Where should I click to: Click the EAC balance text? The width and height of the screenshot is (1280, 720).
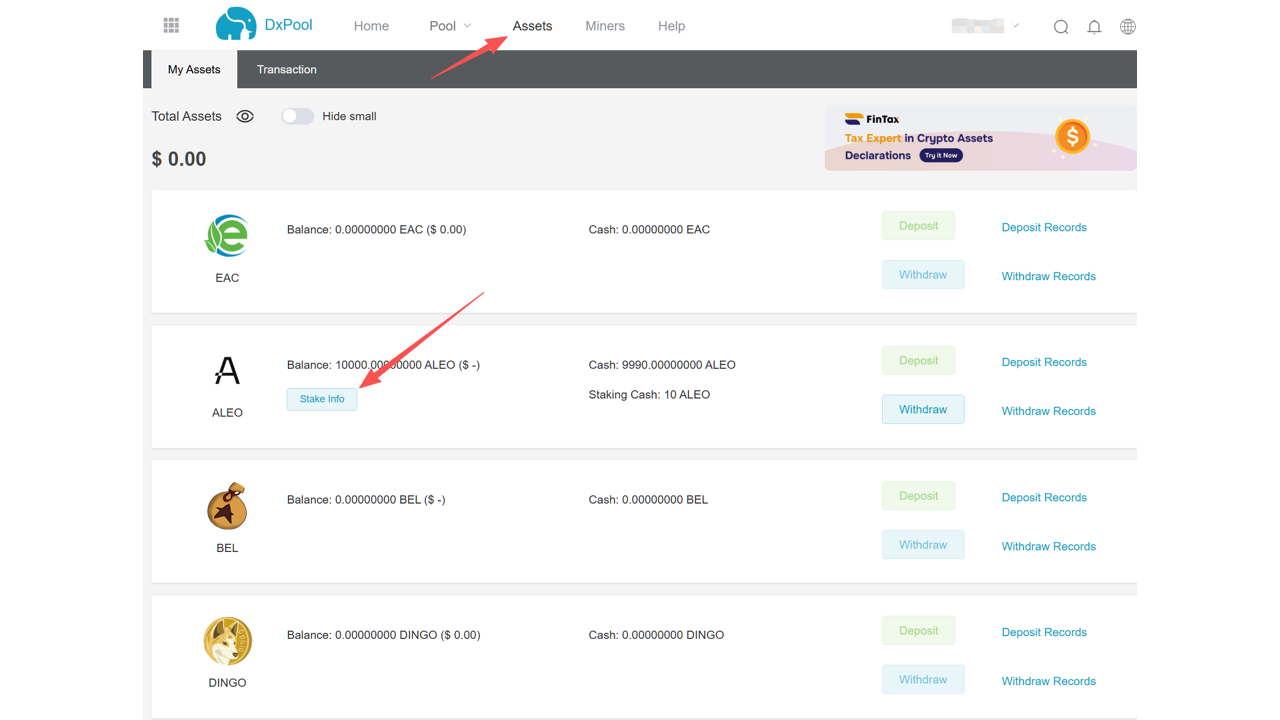coord(376,230)
